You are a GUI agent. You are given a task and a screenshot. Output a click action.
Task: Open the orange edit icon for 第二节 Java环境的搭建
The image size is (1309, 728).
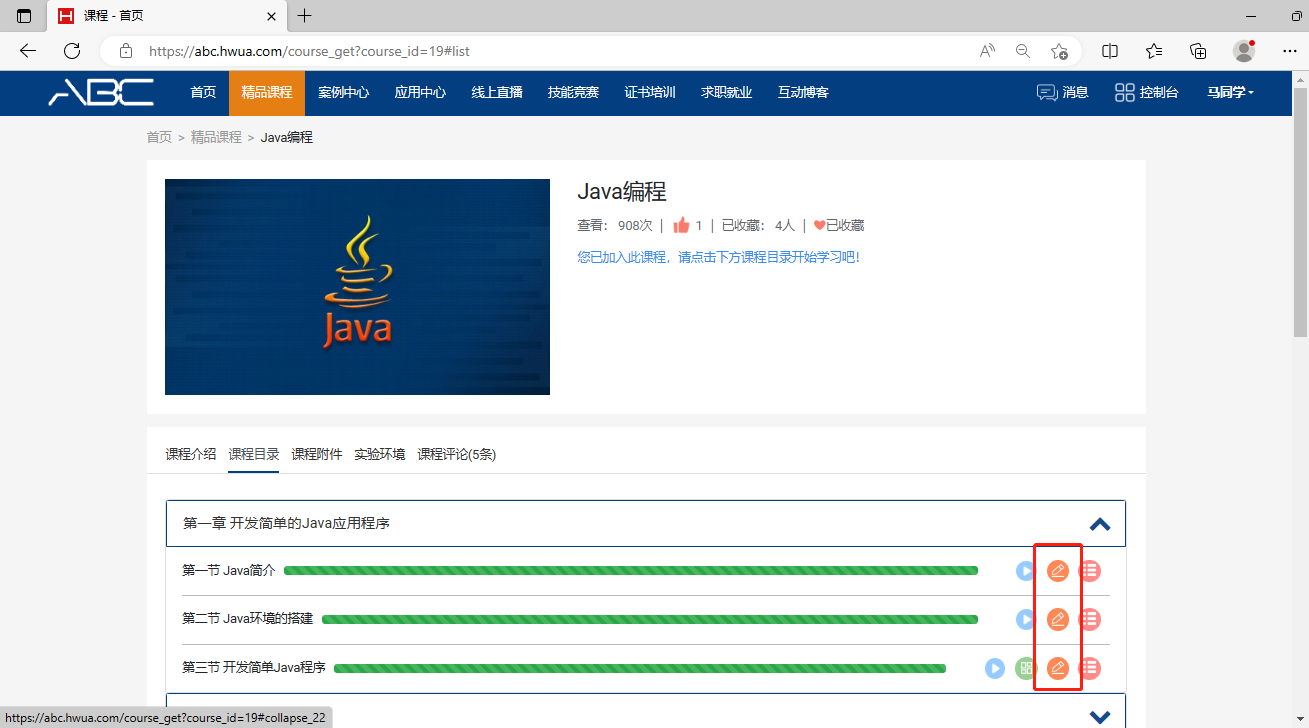point(1058,619)
